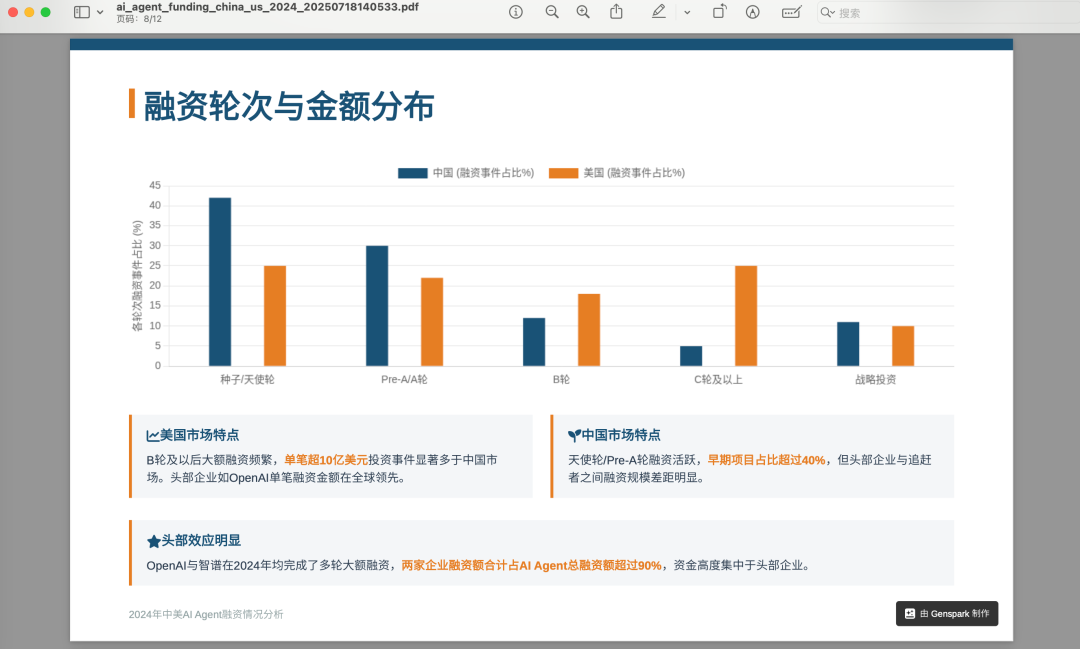Click legend label 中国 (融资事件占比%)
The image size is (1080, 649).
pyautogui.click(x=483, y=173)
